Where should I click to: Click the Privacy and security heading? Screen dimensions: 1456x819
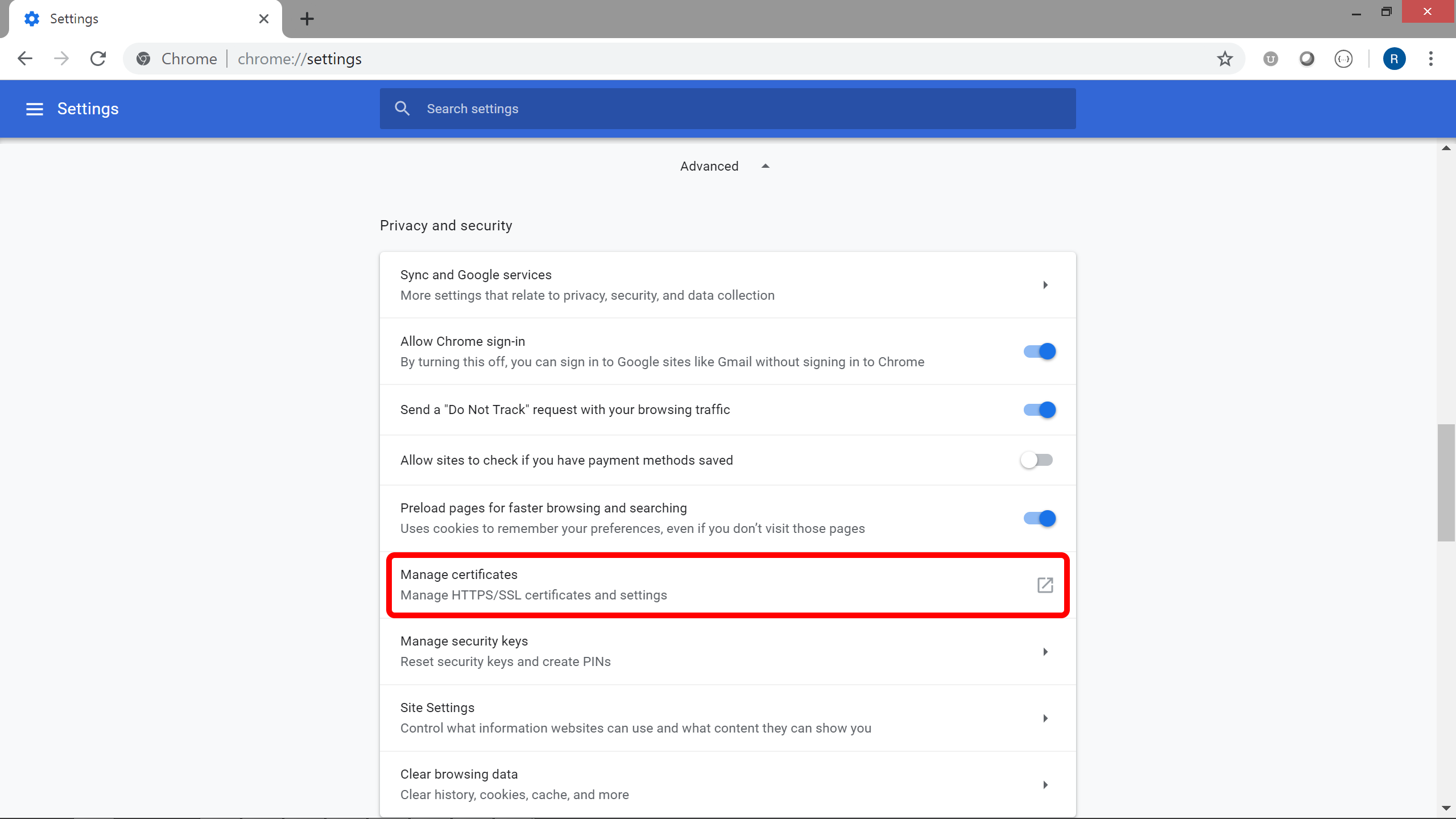[x=446, y=226]
